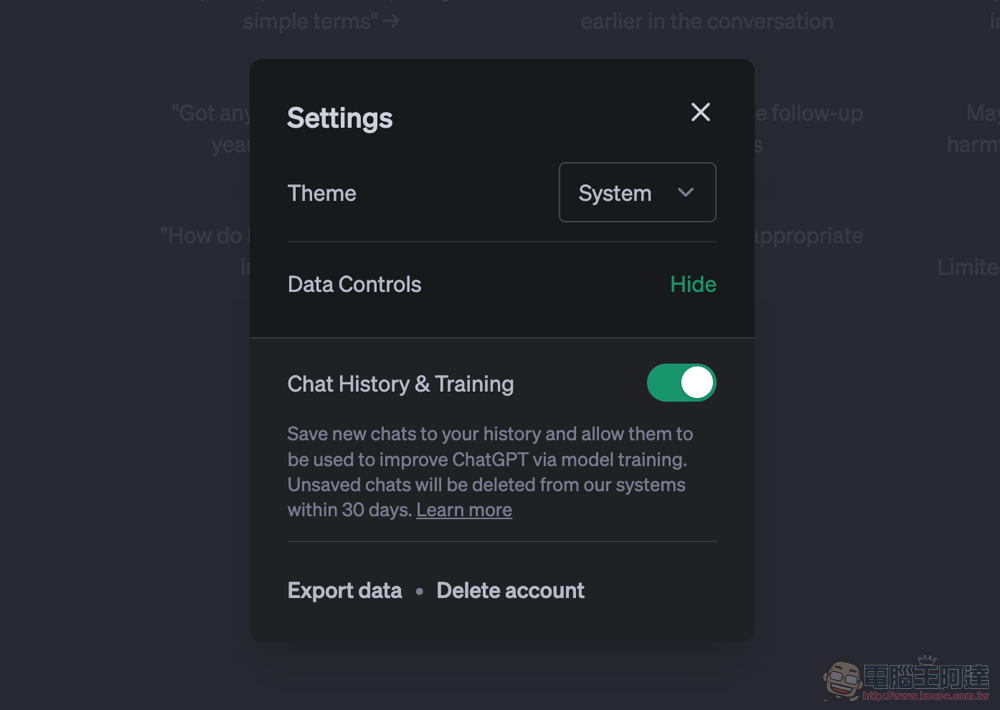The image size is (1000, 710).
Task: Click the cartoon face watermark logo
Action: point(842,680)
